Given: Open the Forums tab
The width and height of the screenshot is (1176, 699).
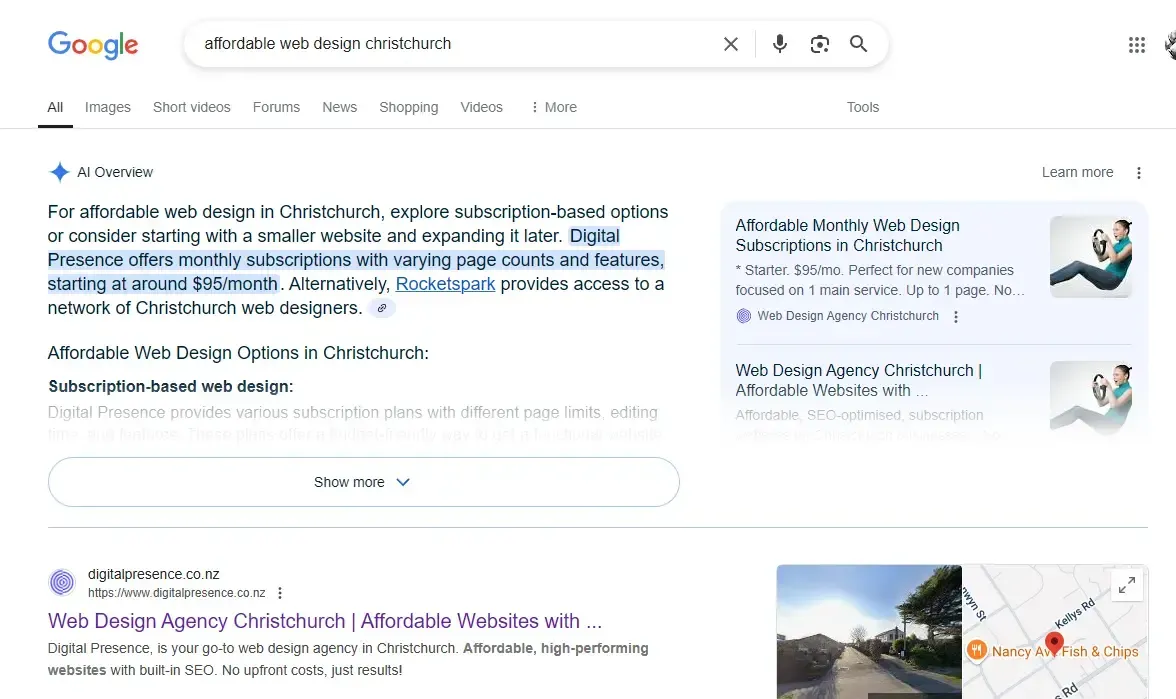Looking at the screenshot, I should [x=276, y=107].
